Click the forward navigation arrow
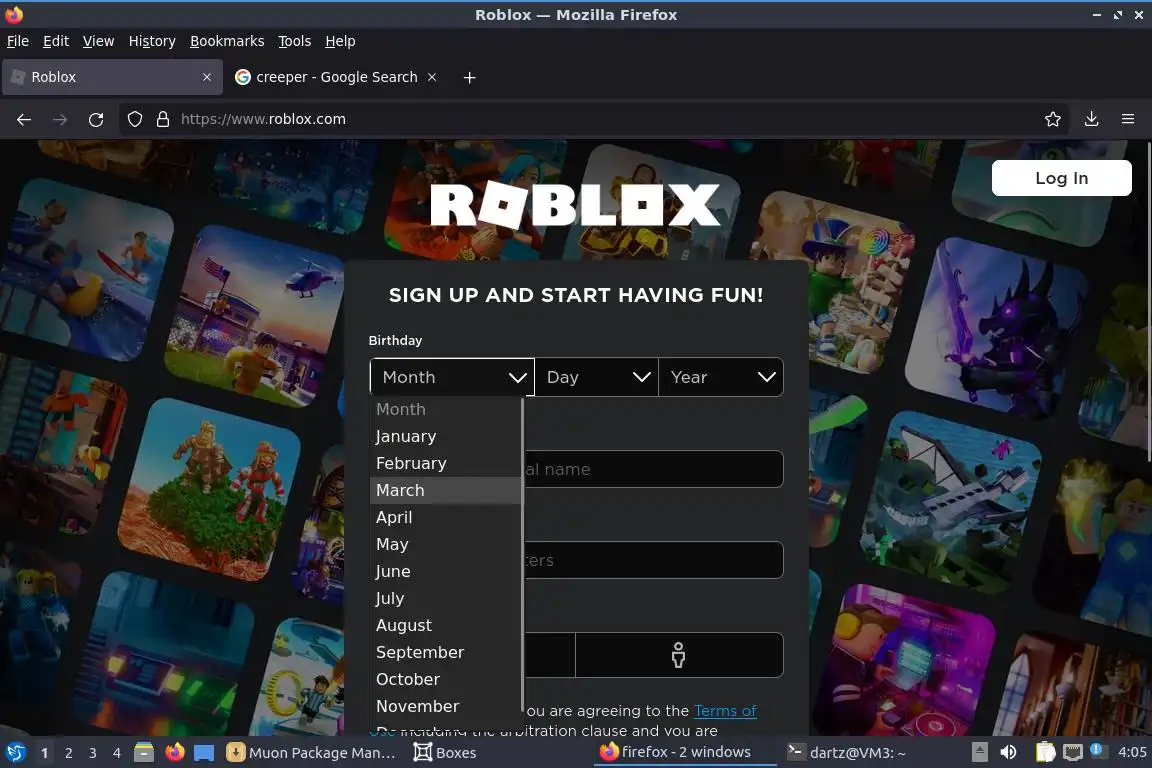Viewport: 1152px width, 768px height. pyautogui.click(x=60, y=119)
